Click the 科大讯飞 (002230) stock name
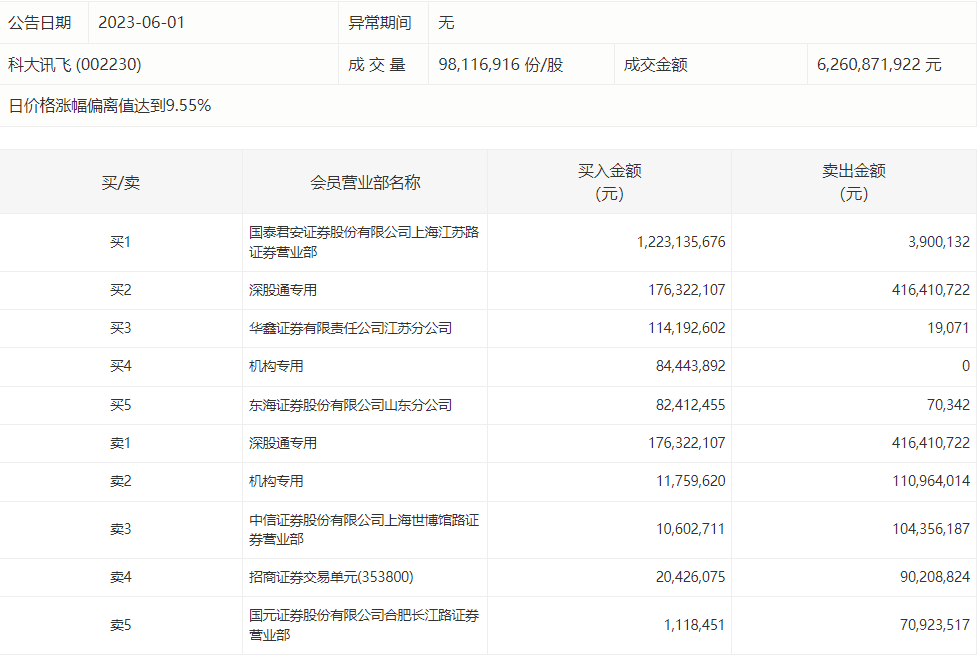The height and width of the screenshot is (660, 980). (x=75, y=65)
